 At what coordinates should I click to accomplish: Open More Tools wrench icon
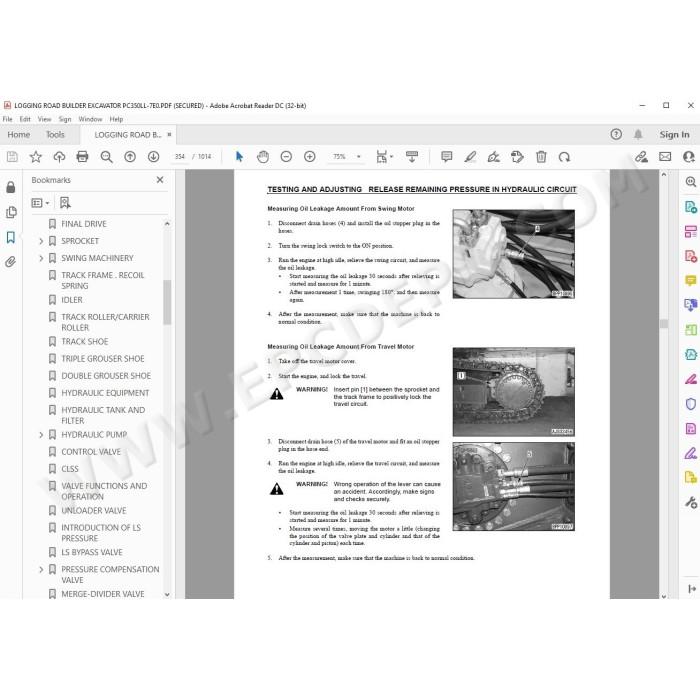(691, 503)
